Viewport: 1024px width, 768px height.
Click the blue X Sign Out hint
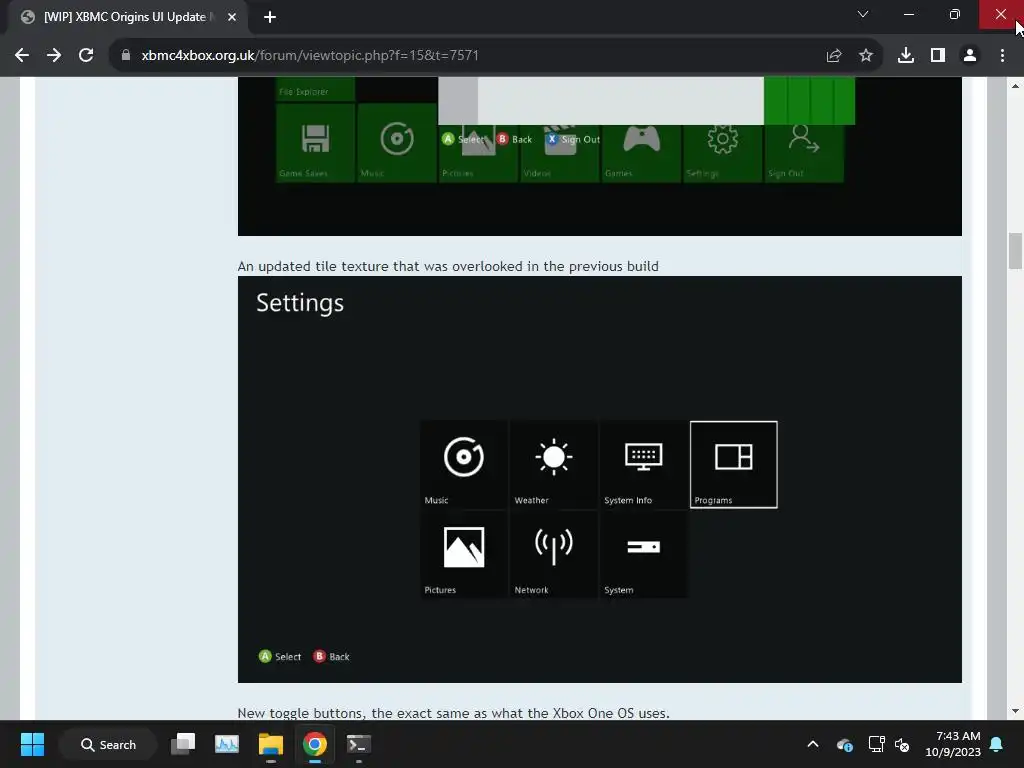point(573,139)
